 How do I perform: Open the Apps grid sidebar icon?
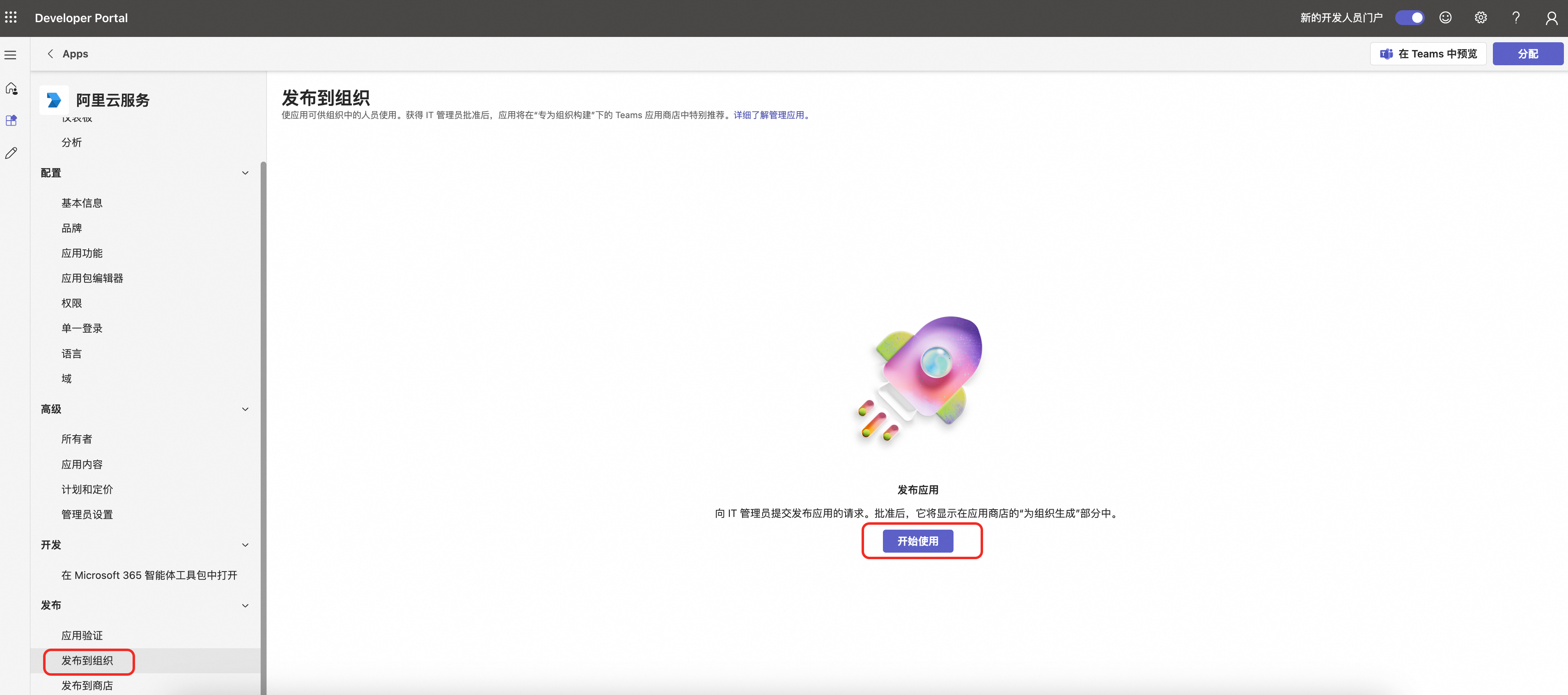(11, 121)
